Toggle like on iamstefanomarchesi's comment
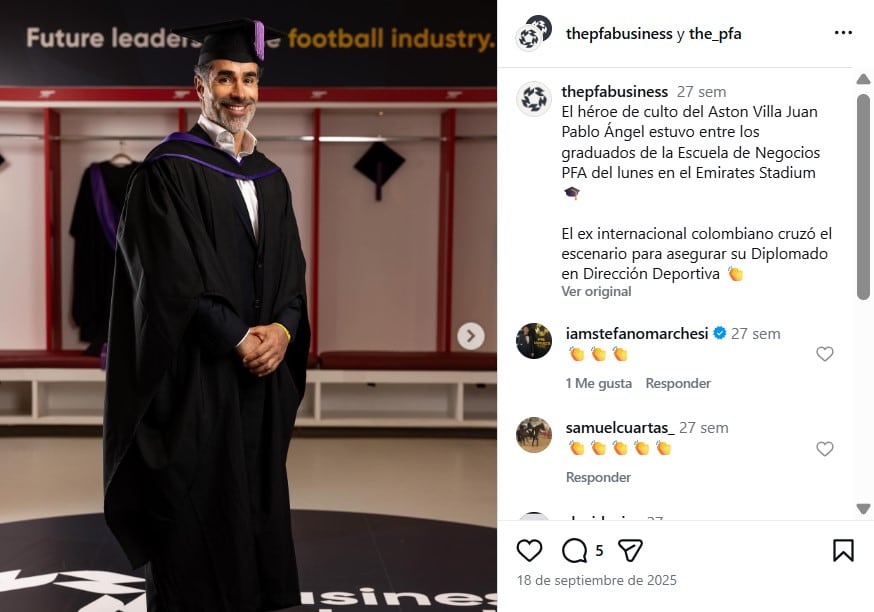 (825, 353)
